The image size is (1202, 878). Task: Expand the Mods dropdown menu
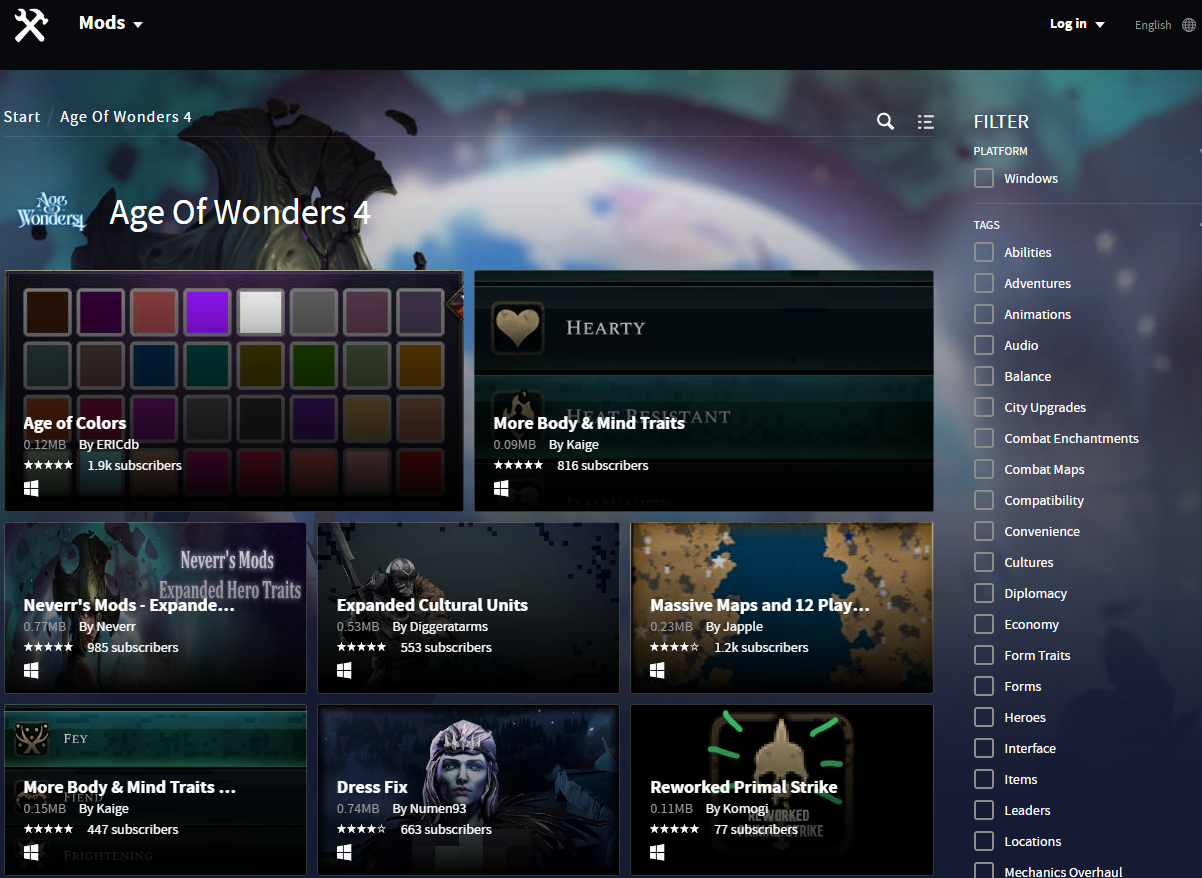[x=111, y=23]
